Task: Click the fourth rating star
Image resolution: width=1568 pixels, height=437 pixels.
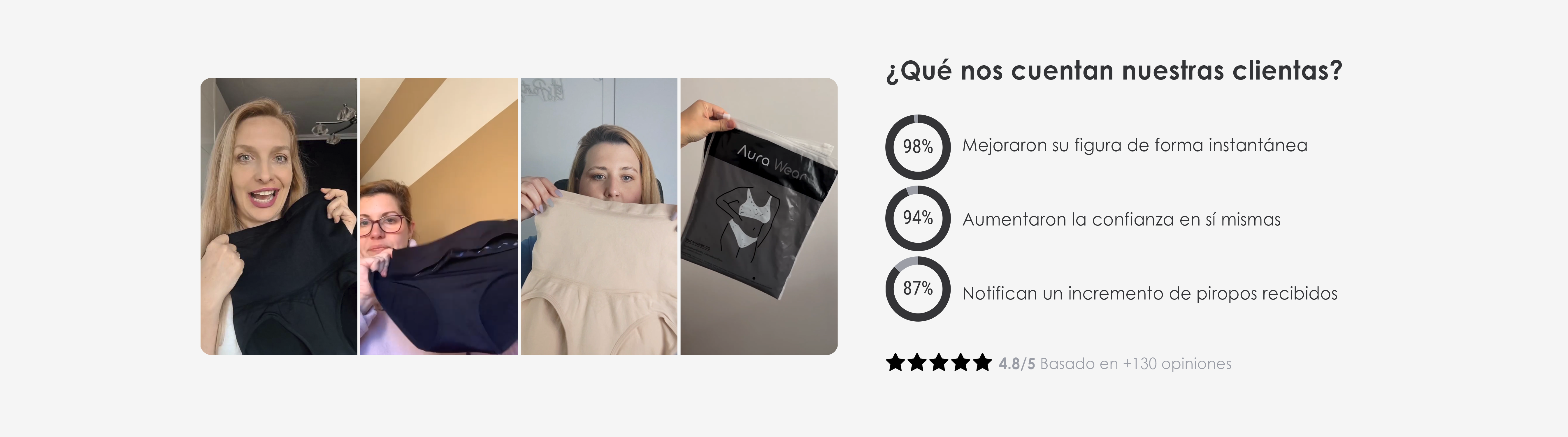Action: (x=961, y=363)
